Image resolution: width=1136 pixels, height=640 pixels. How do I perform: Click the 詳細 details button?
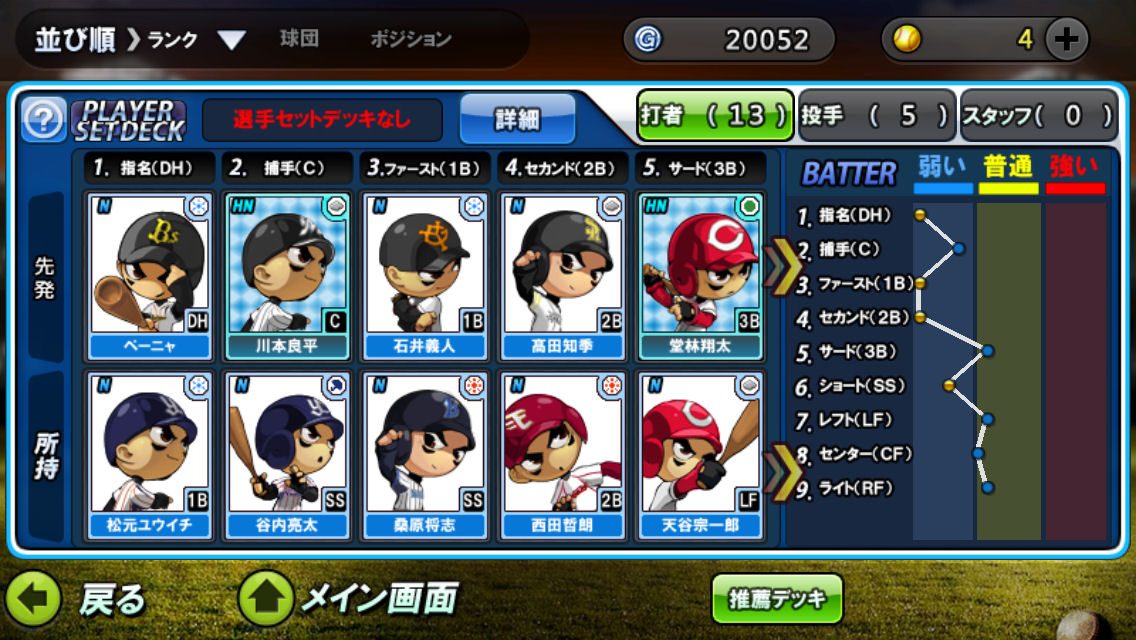tap(517, 119)
